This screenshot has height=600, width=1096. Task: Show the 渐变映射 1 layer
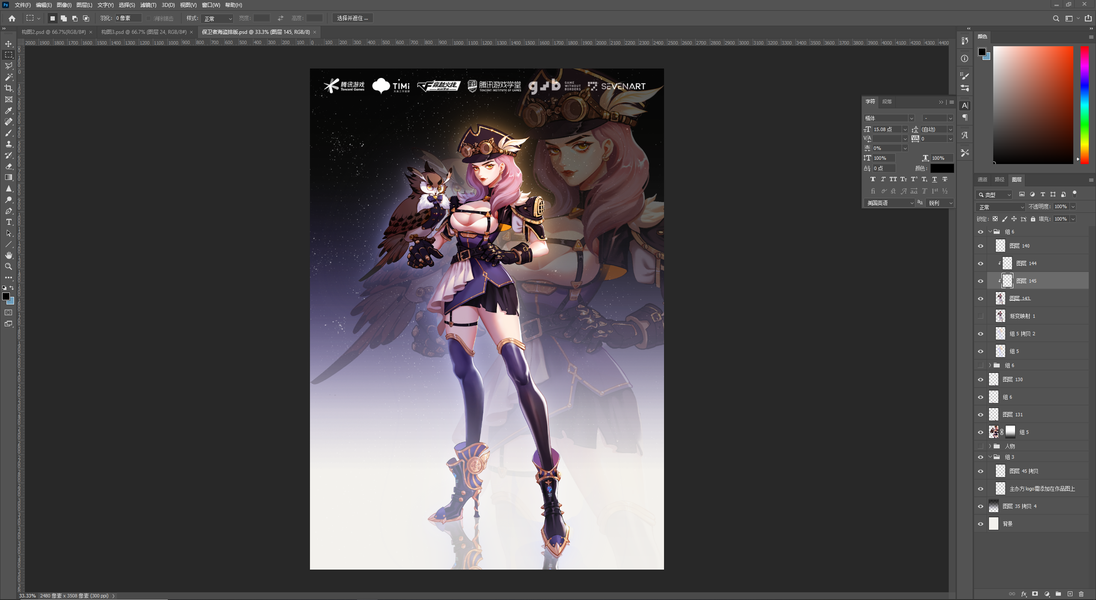[980, 316]
